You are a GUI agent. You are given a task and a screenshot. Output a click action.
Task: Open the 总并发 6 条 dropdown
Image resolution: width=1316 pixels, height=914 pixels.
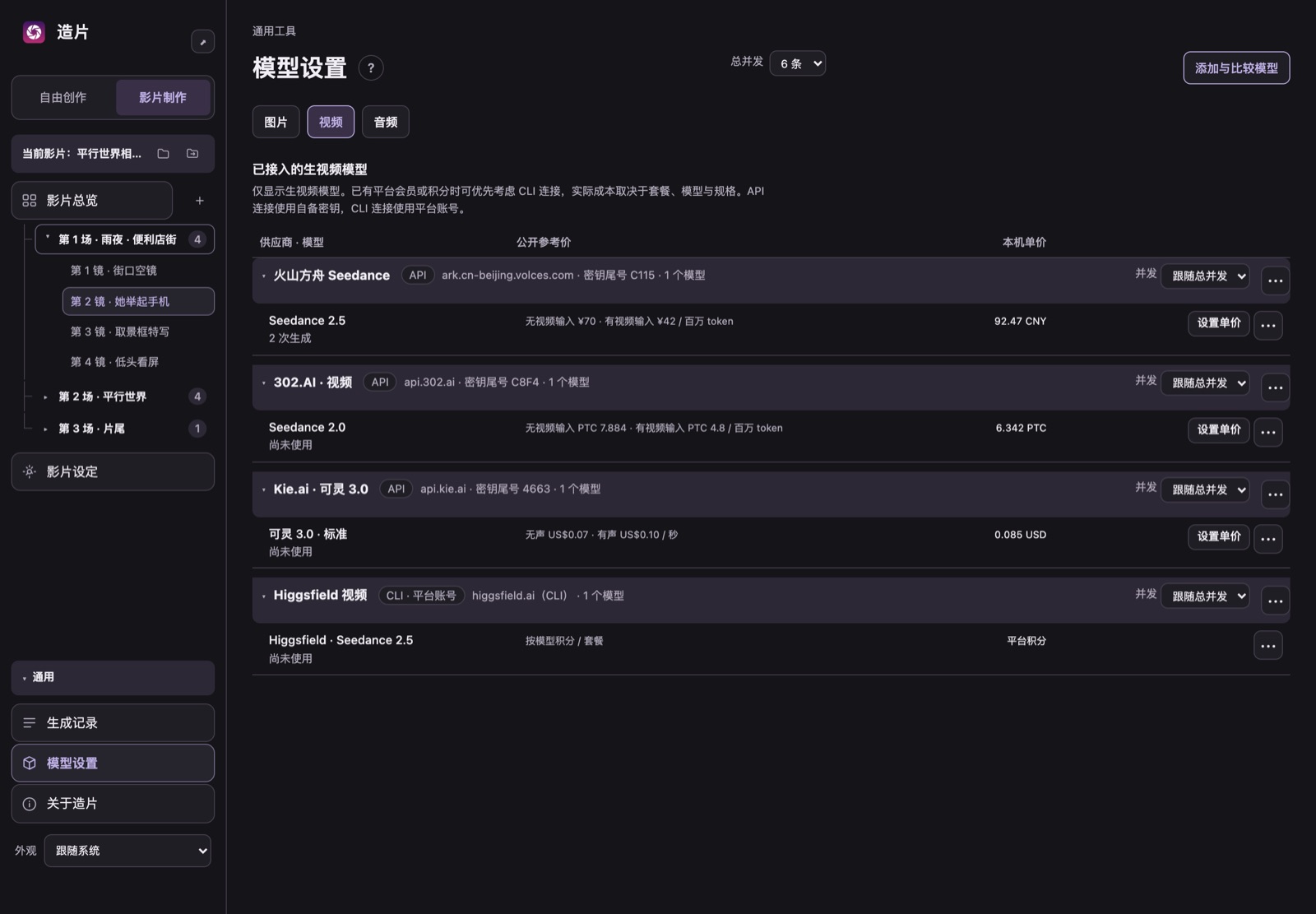797,63
